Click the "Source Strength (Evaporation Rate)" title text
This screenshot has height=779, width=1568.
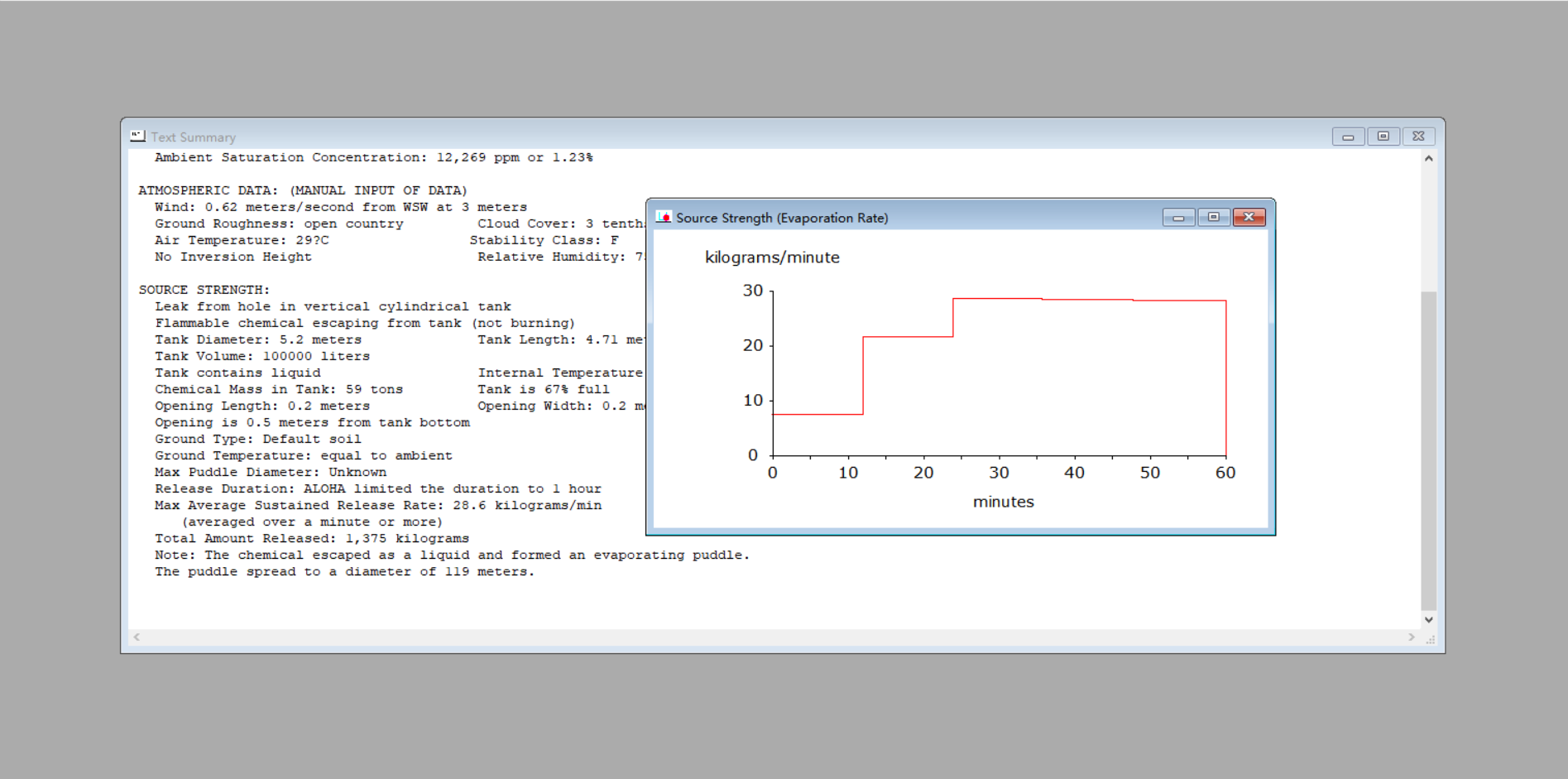click(x=782, y=218)
